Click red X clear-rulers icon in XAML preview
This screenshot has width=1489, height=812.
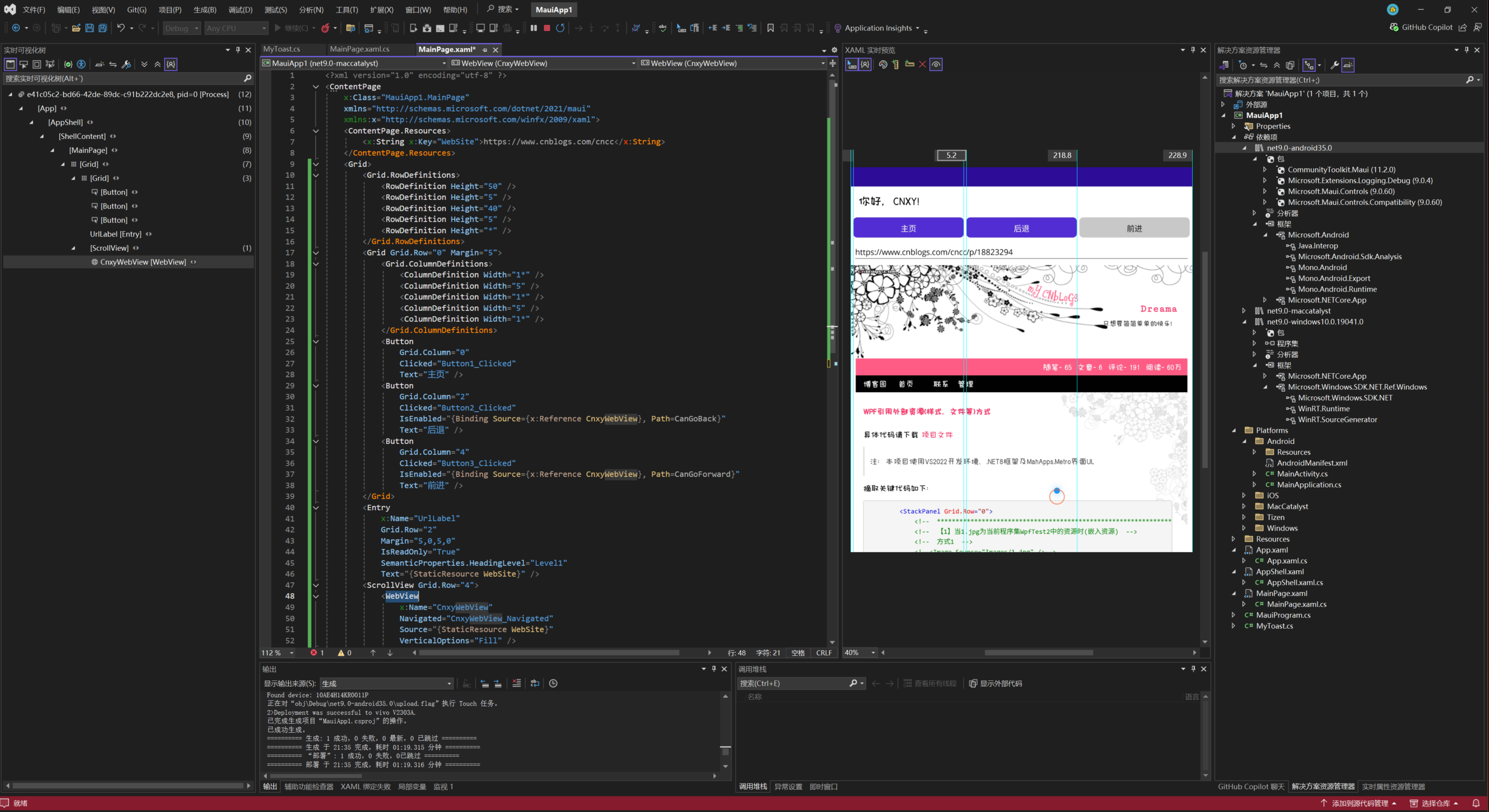click(x=922, y=64)
